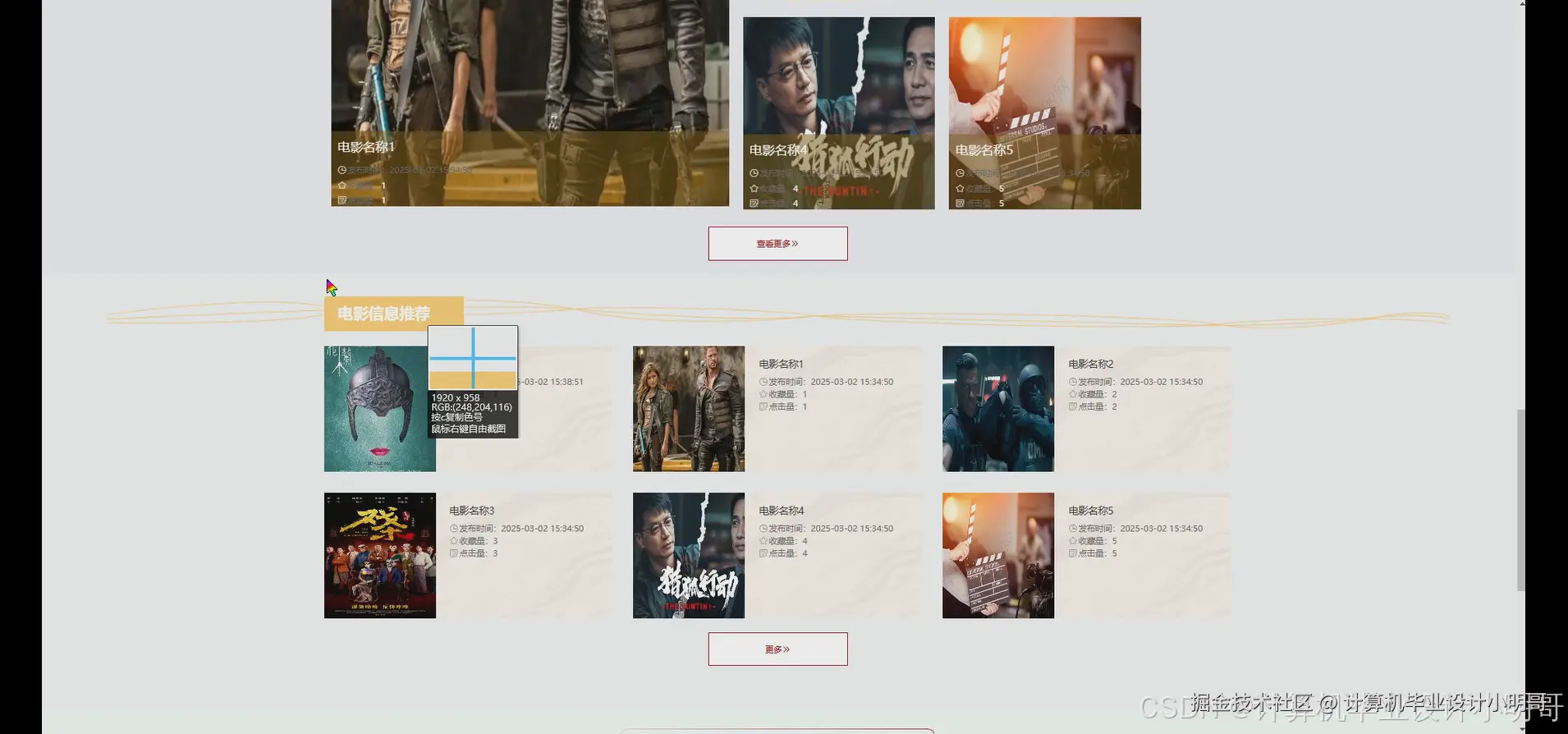The height and width of the screenshot is (734, 1568).
Task: Click the clock icon on the top 电影名称1 banner
Action: (342, 170)
